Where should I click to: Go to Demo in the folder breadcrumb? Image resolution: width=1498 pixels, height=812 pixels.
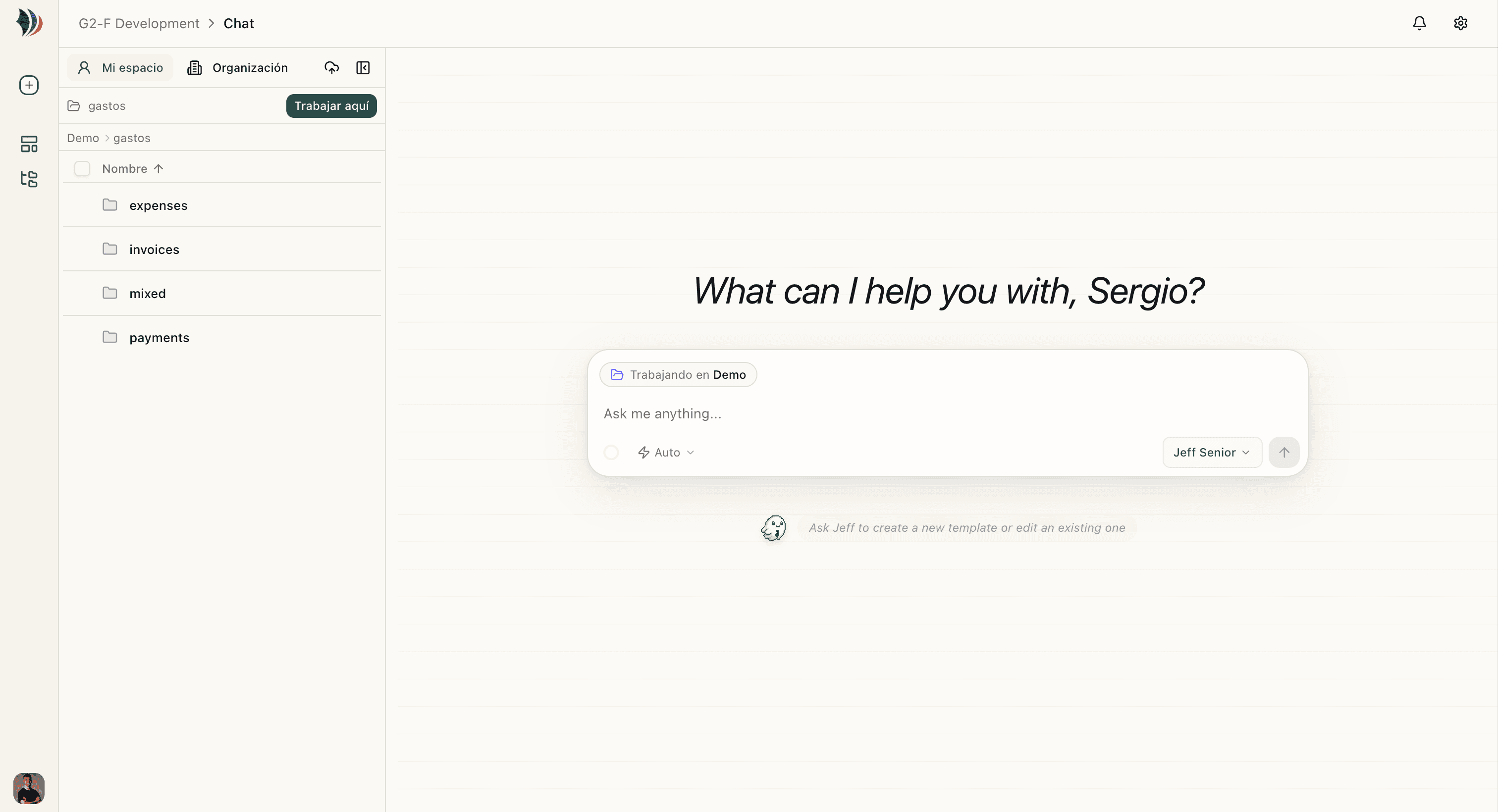coord(83,138)
